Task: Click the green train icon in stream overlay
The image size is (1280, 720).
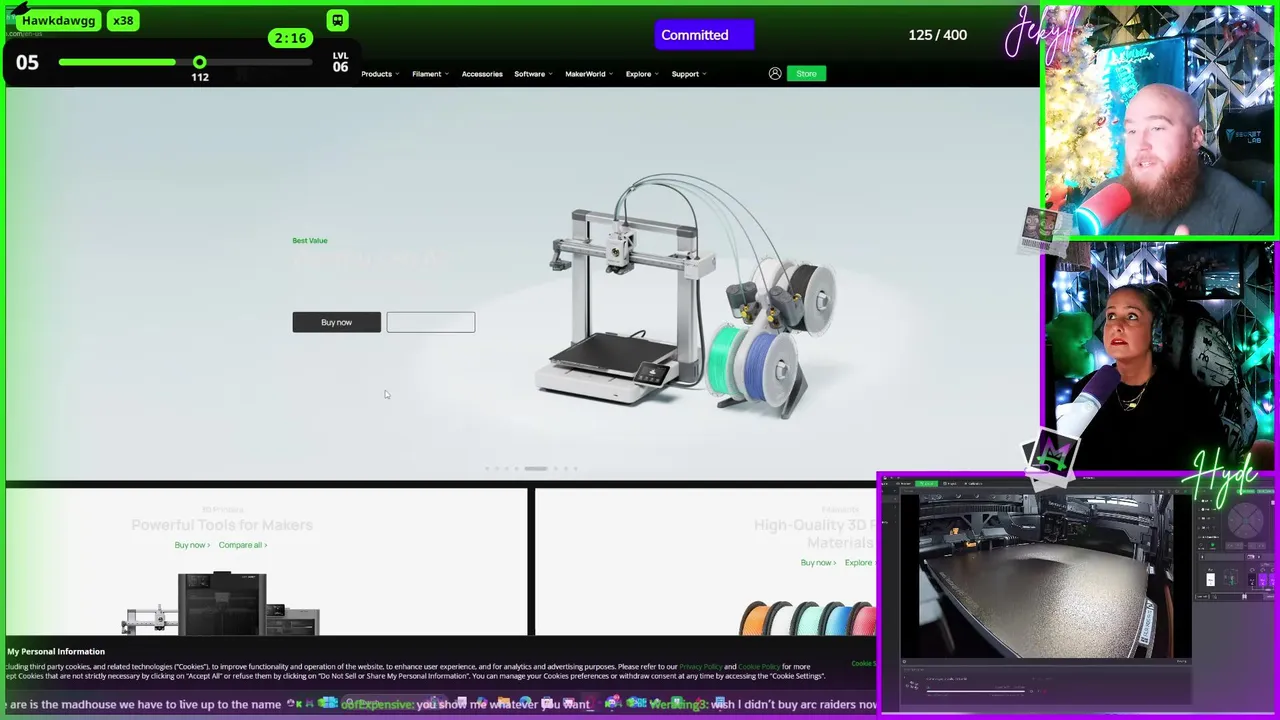Action: pos(337,20)
